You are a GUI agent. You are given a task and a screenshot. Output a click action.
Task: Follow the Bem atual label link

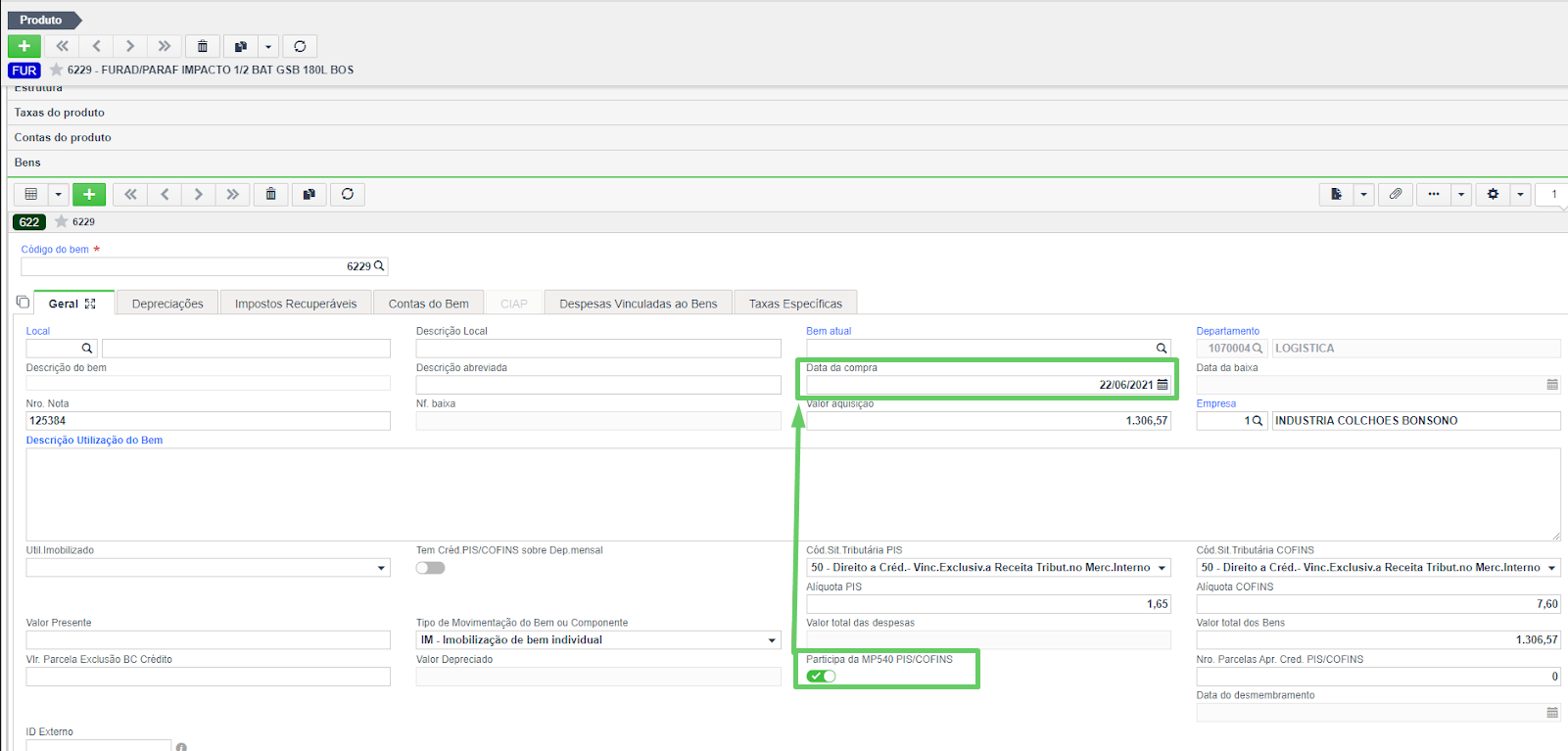[829, 331]
